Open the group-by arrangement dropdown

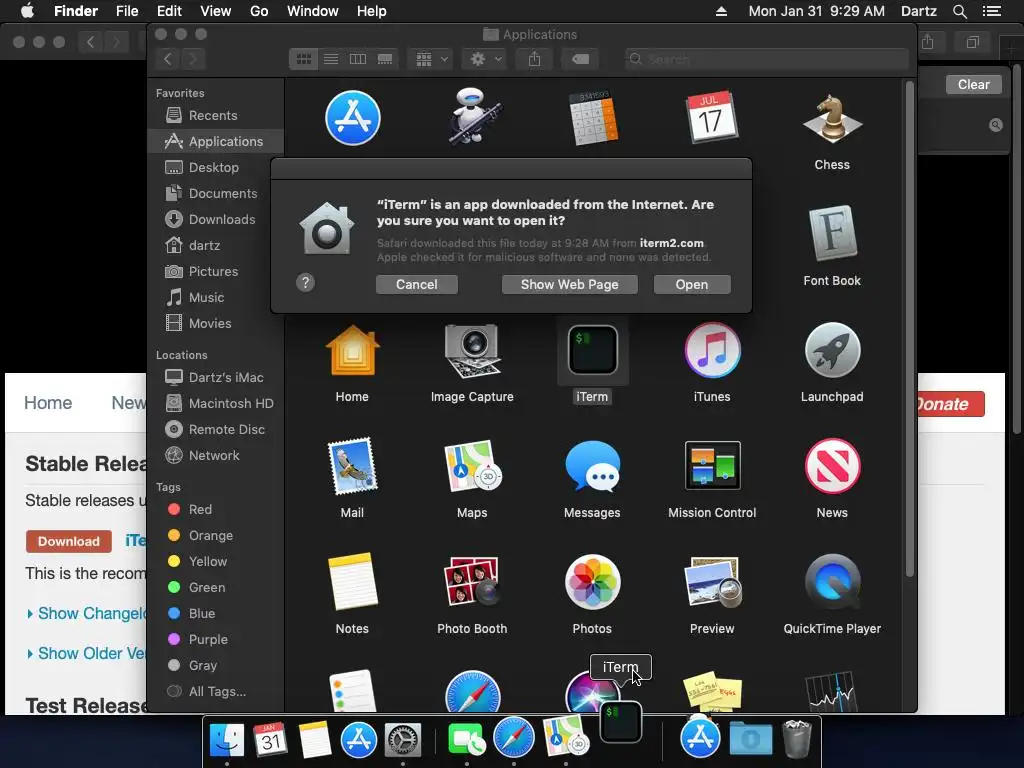pos(430,59)
